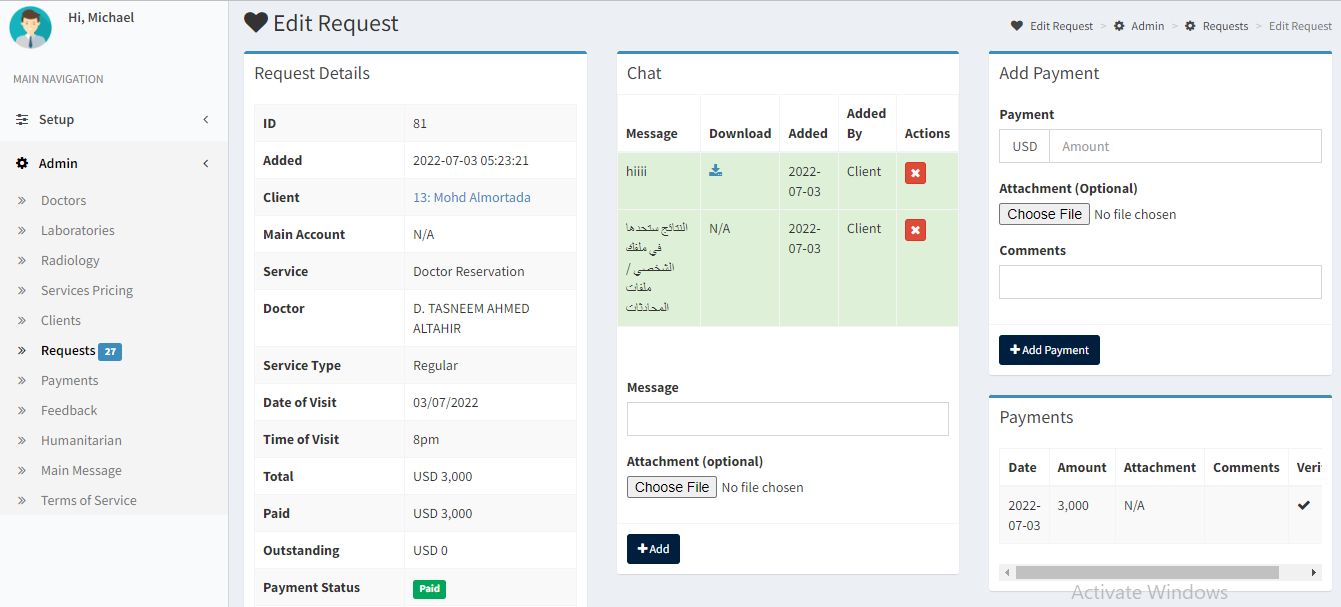This screenshot has width=1341, height=607.
Task: Open Services Pricing in the sidebar
Action: click(x=87, y=290)
